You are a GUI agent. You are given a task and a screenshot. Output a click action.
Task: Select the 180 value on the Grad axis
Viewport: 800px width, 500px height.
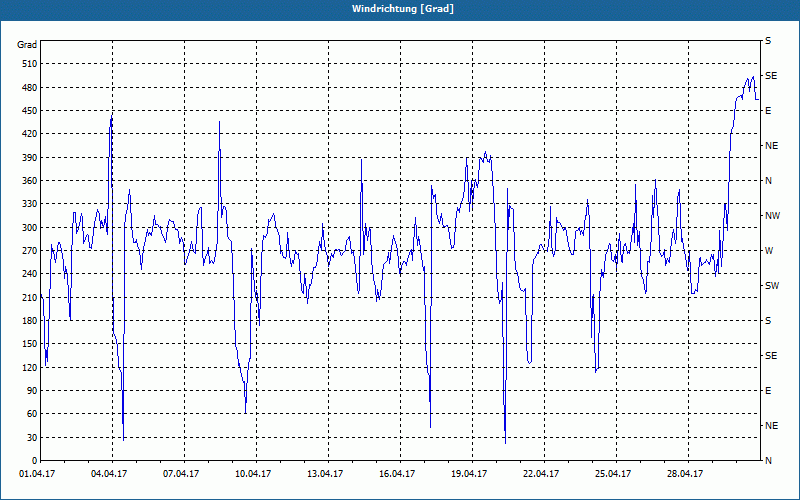(30, 321)
